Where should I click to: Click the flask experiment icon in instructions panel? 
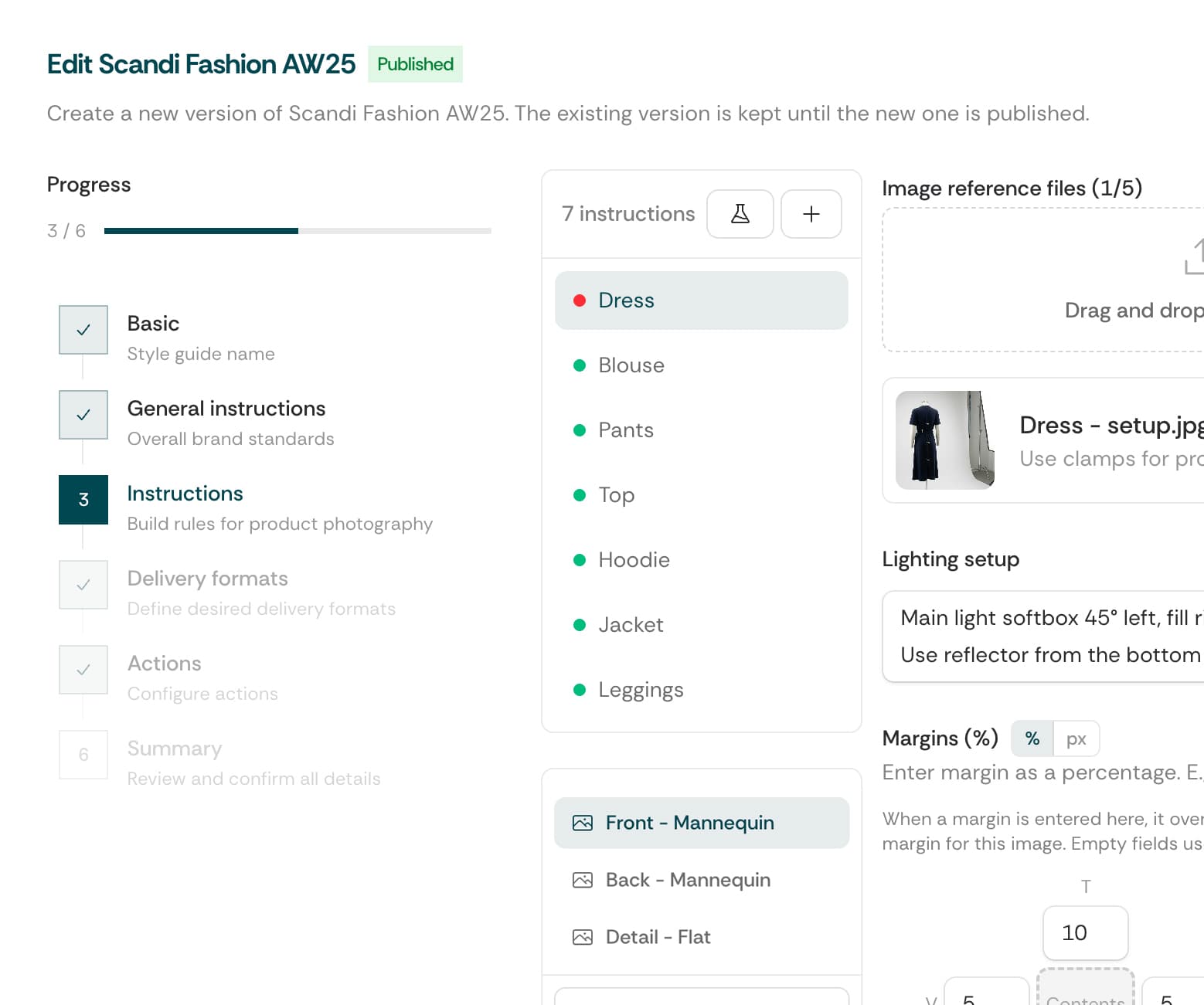pos(740,214)
